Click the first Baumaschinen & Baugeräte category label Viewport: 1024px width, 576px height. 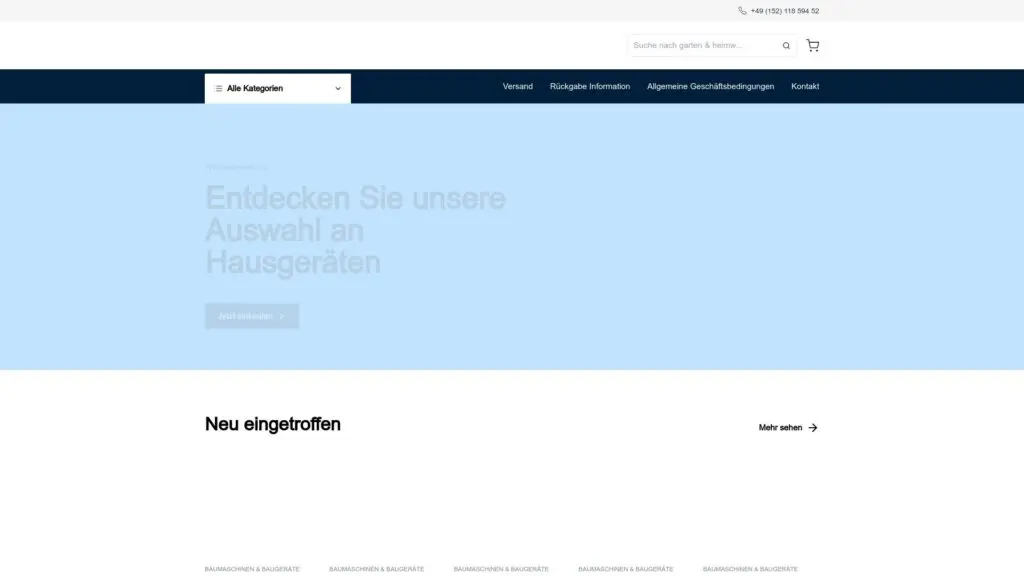pyautogui.click(x=252, y=569)
